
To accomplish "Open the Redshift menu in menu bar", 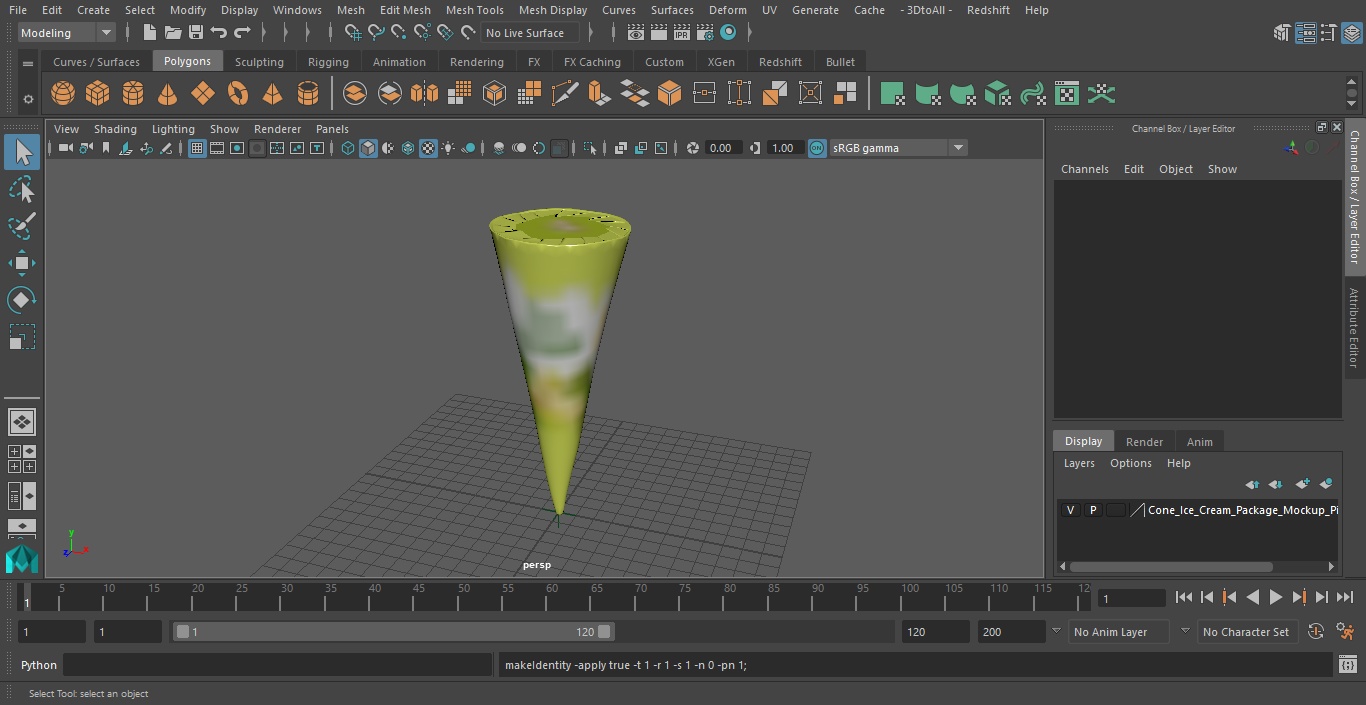I will 988,10.
